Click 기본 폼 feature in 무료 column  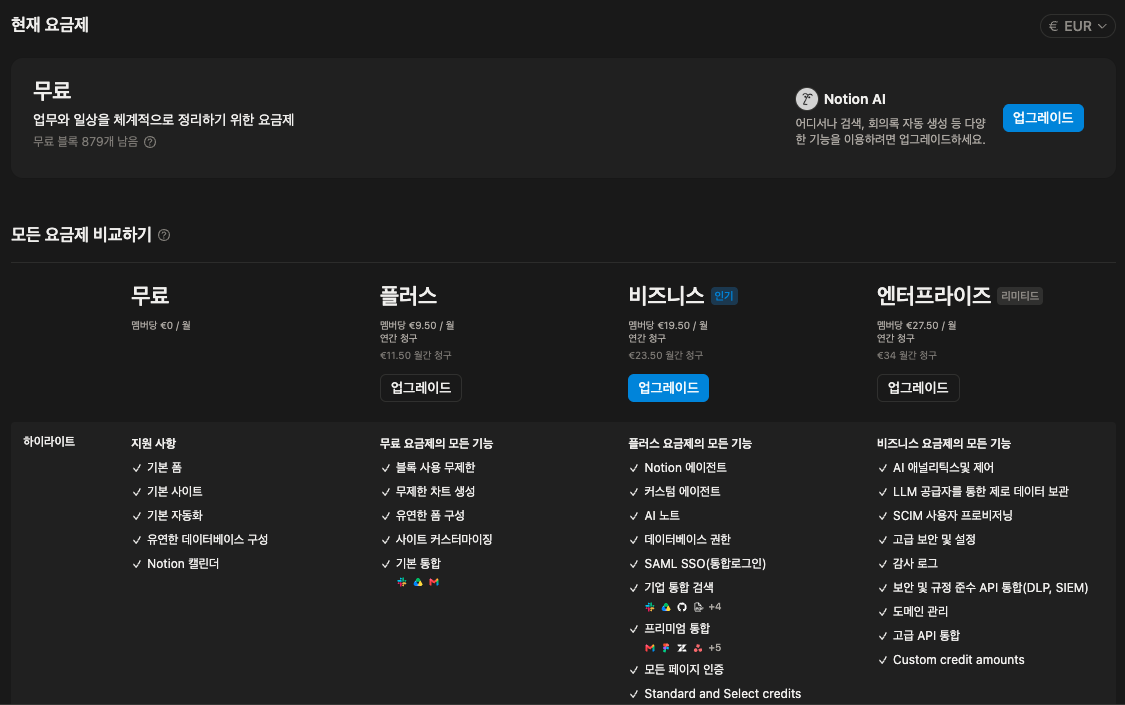pos(164,468)
